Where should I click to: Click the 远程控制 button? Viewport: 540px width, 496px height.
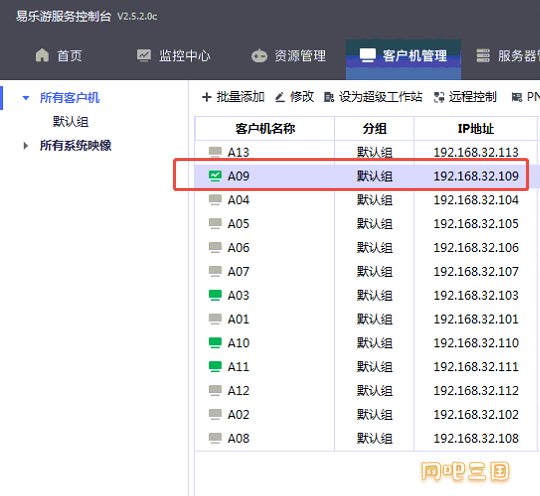(465, 97)
